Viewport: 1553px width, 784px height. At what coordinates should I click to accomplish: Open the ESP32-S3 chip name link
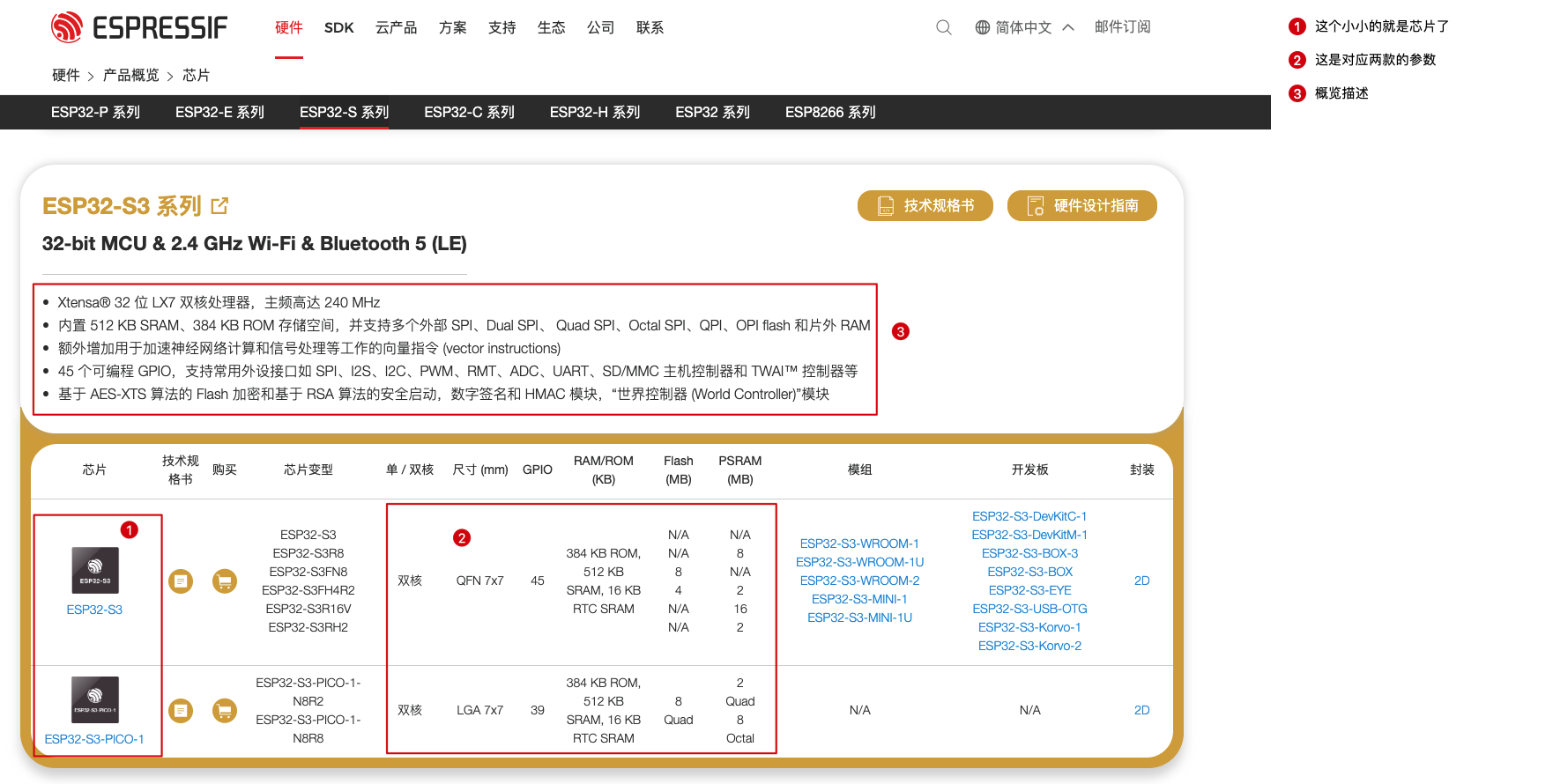[95, 610]
